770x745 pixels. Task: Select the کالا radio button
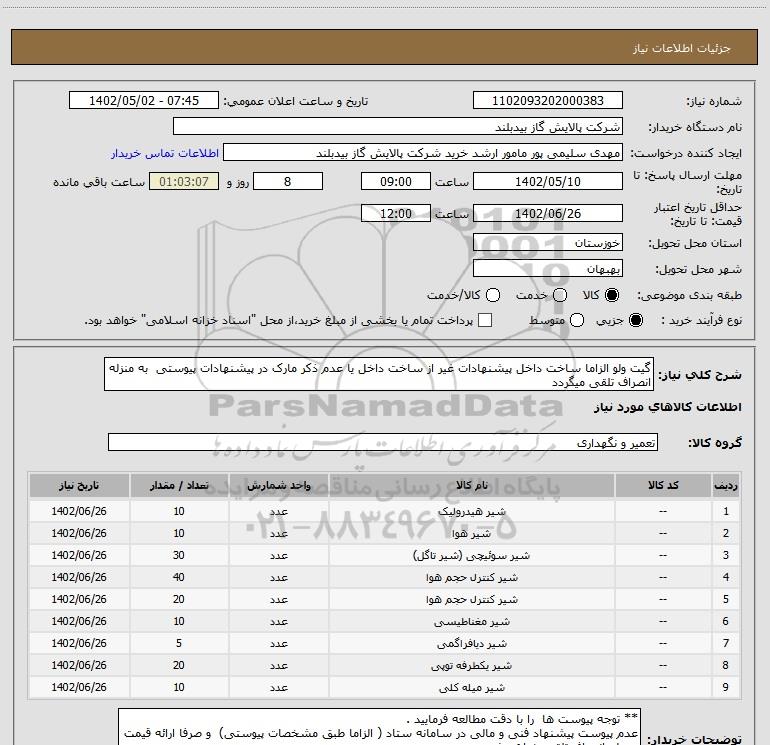[612, 295]
